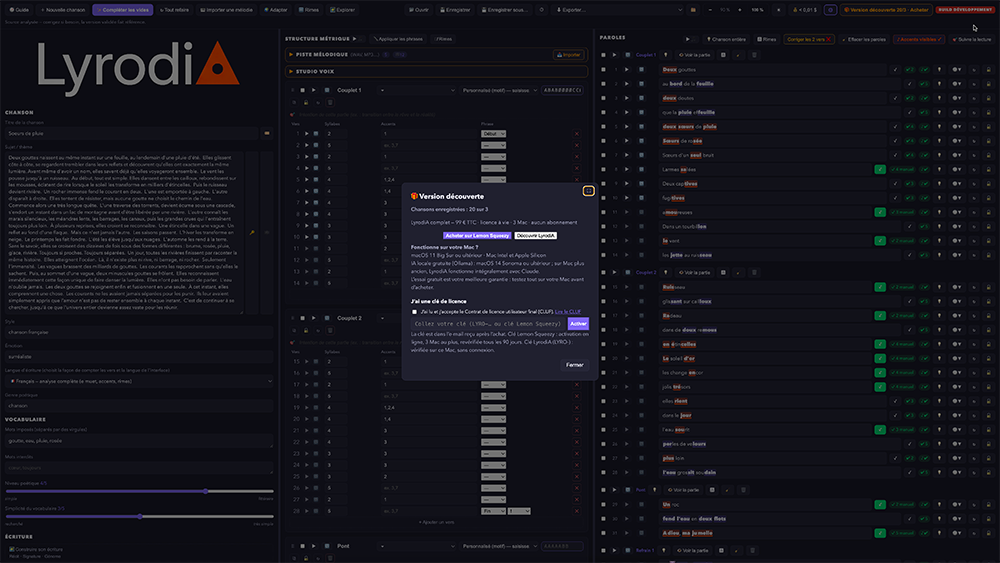The height and width of the screenshot is (563, 1000).
Task: Click Nouvelle chanson in the toolbar
Action: (x=62, y=10)
